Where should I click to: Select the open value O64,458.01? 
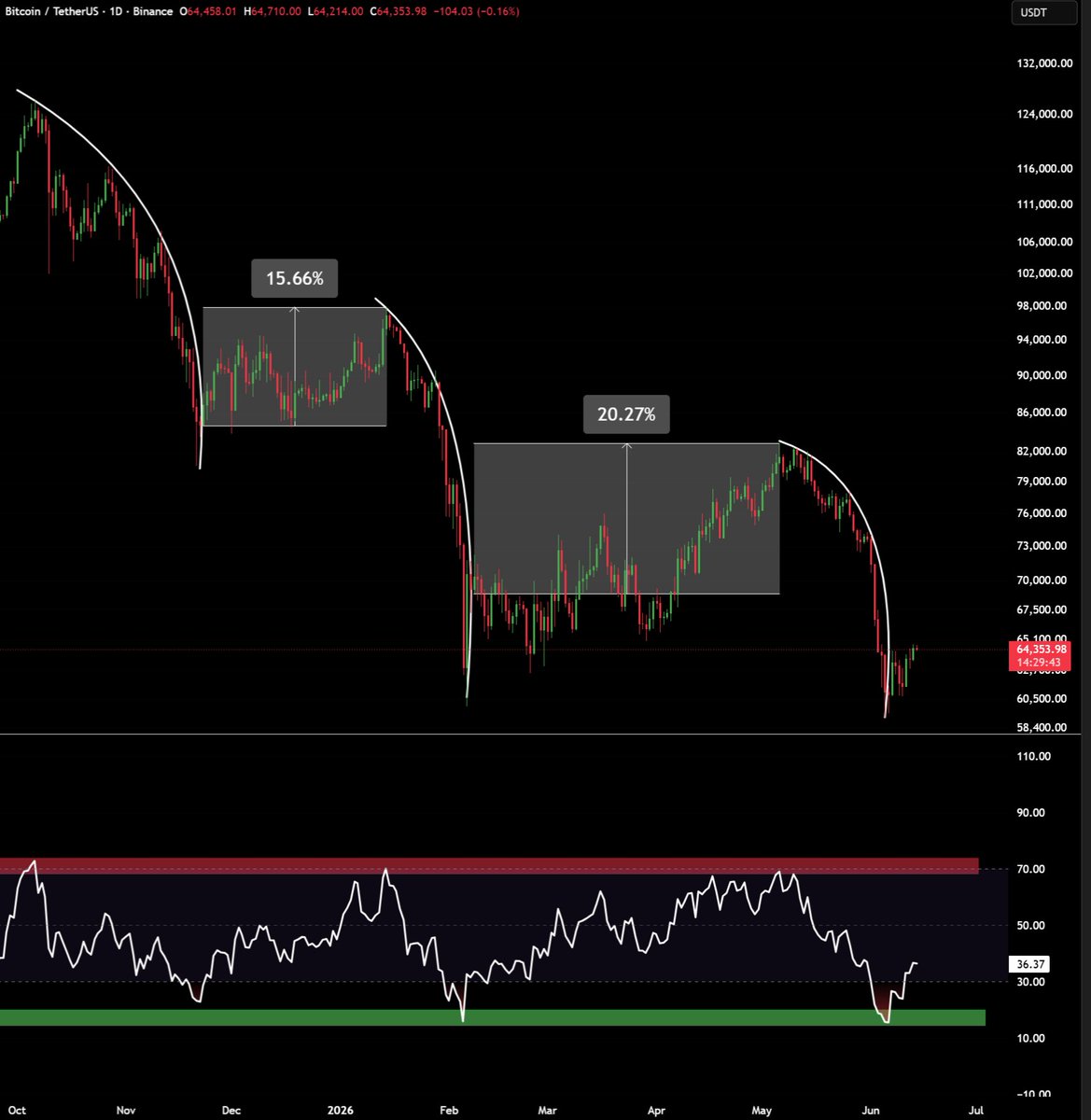coord(210,11)
